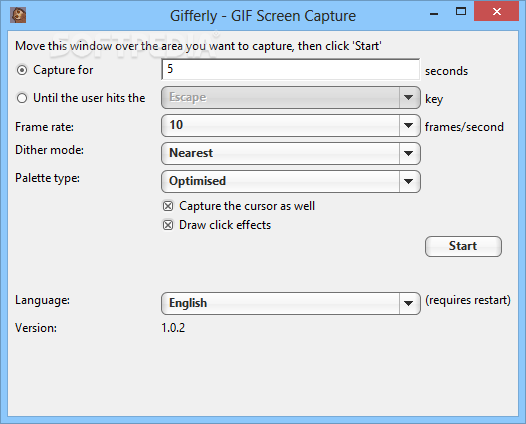Click the 'Nearest' dither mode combo box

(291, 154)
